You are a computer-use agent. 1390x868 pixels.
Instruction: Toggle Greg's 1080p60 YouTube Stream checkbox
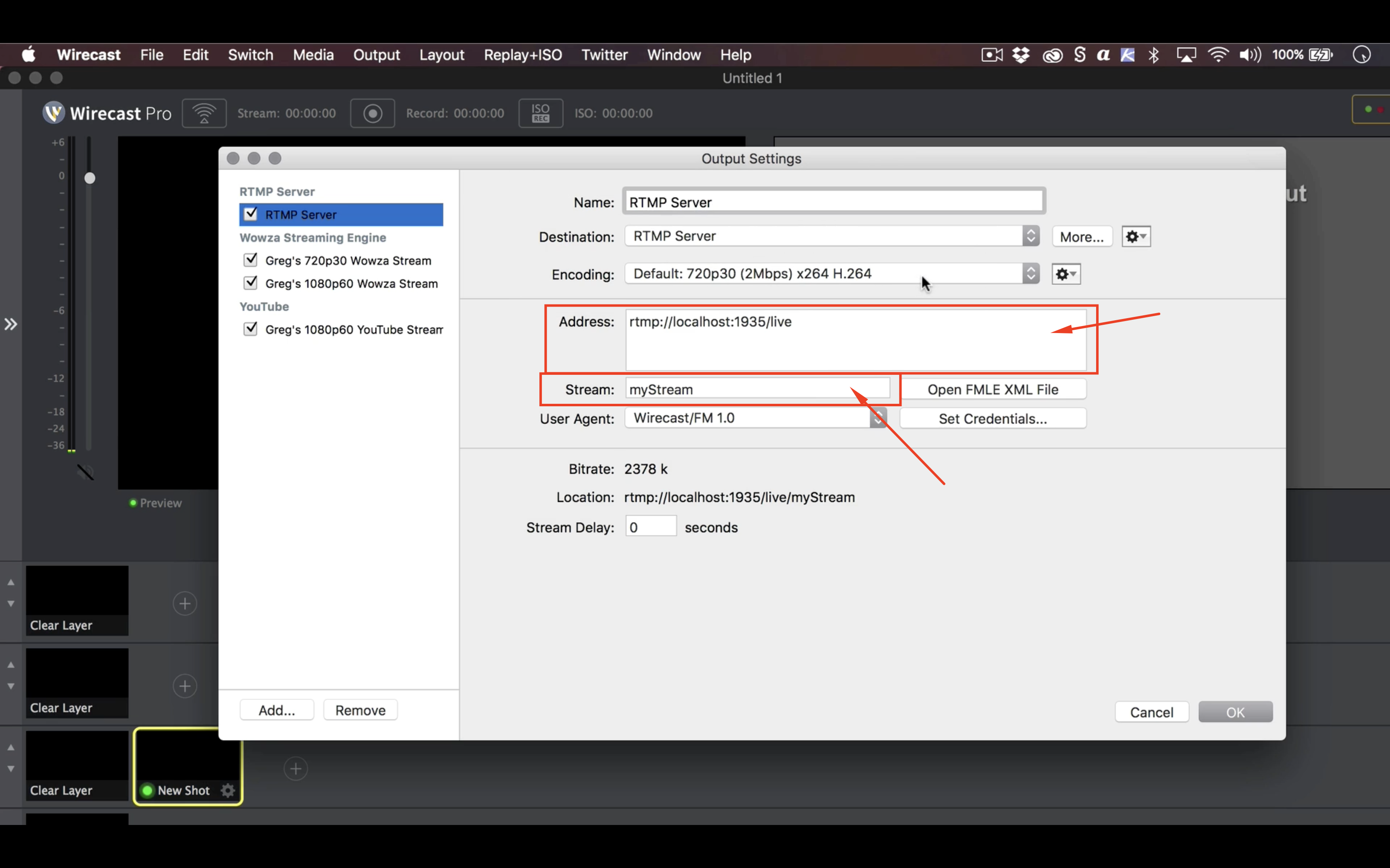(250, 329)
